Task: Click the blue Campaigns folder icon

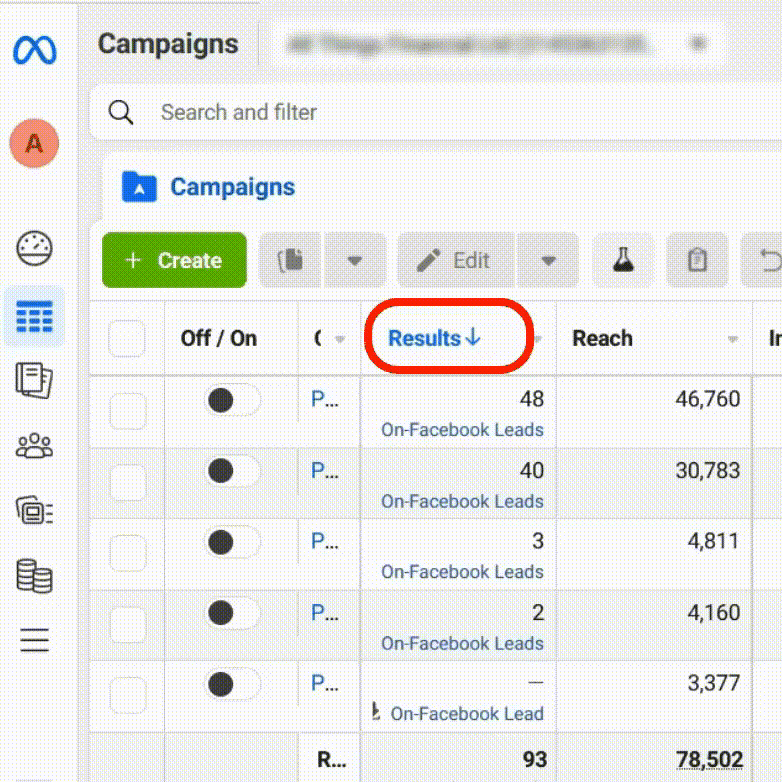Action: click(139, 187)
